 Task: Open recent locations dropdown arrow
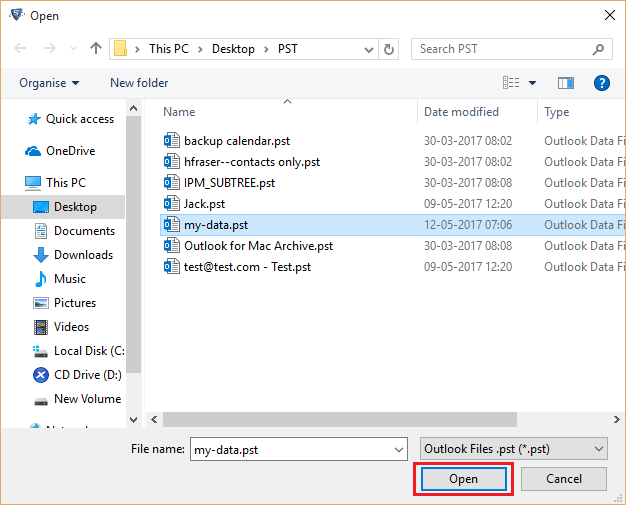(73, 49)
